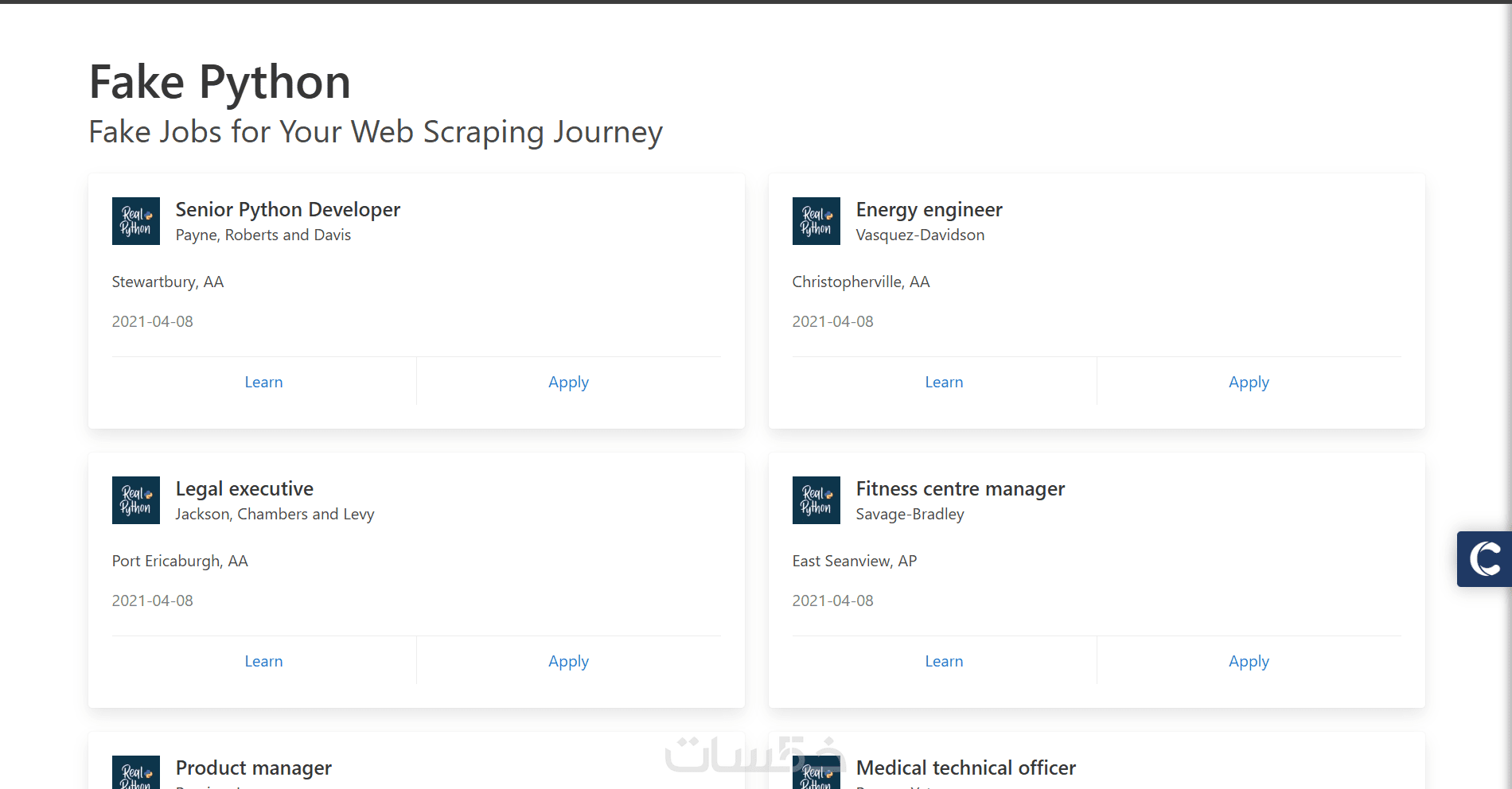Screen dimensions: 1512x789
Task: Click the Medical technical officer title
Action: point(965,768)
